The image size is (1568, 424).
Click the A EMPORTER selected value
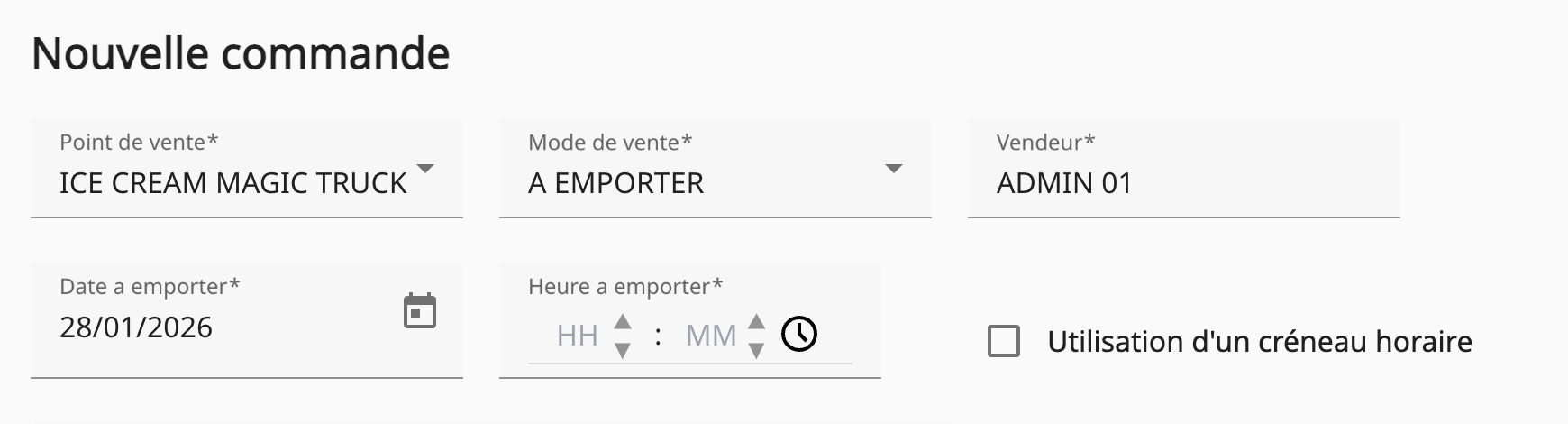615,183
